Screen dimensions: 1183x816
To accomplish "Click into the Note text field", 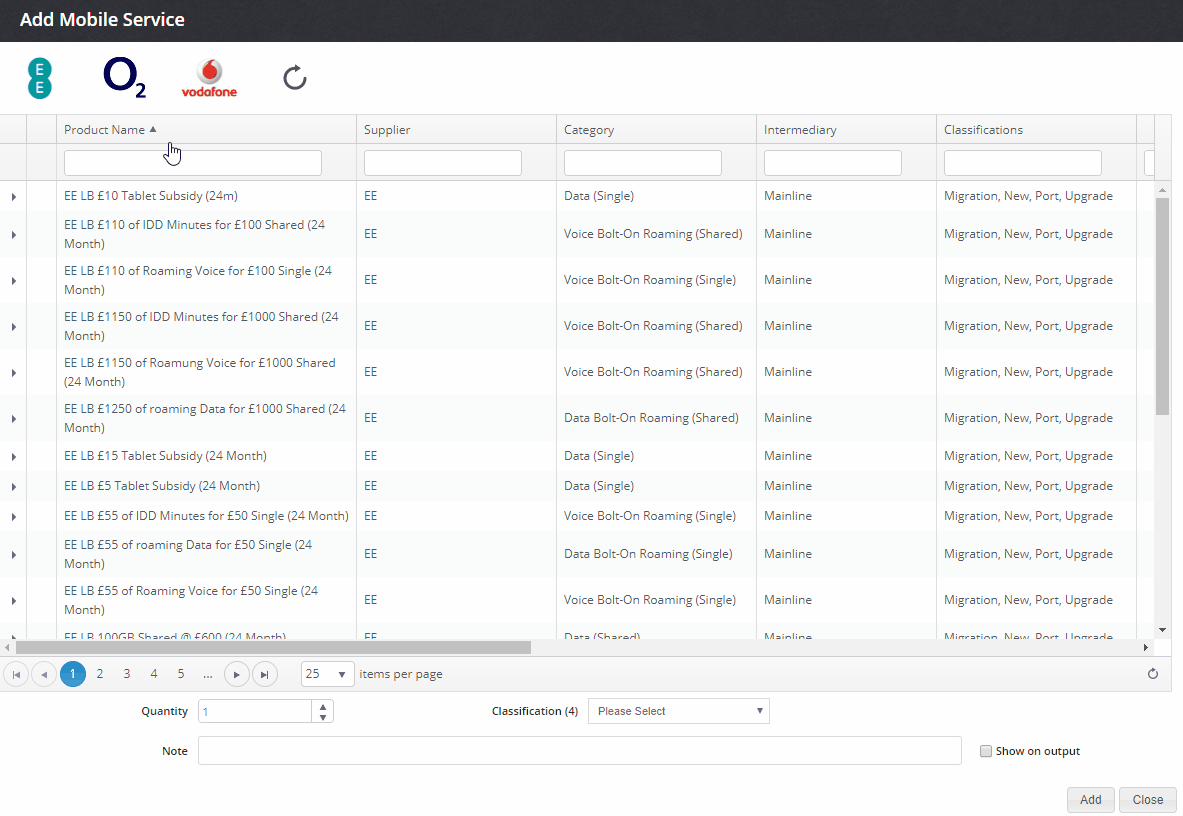I will [579, 750].
